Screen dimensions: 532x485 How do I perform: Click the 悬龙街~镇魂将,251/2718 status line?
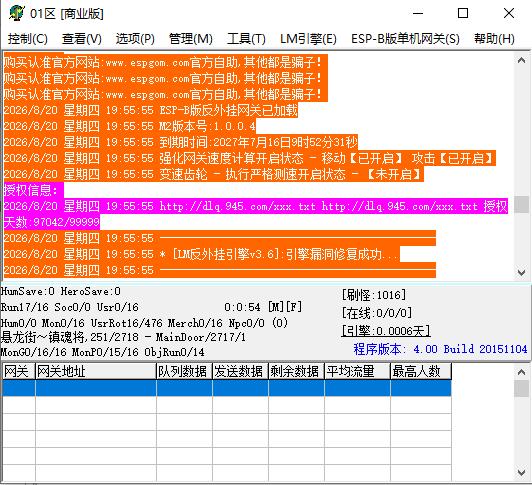pyautogui.click(x=123, y=337)
